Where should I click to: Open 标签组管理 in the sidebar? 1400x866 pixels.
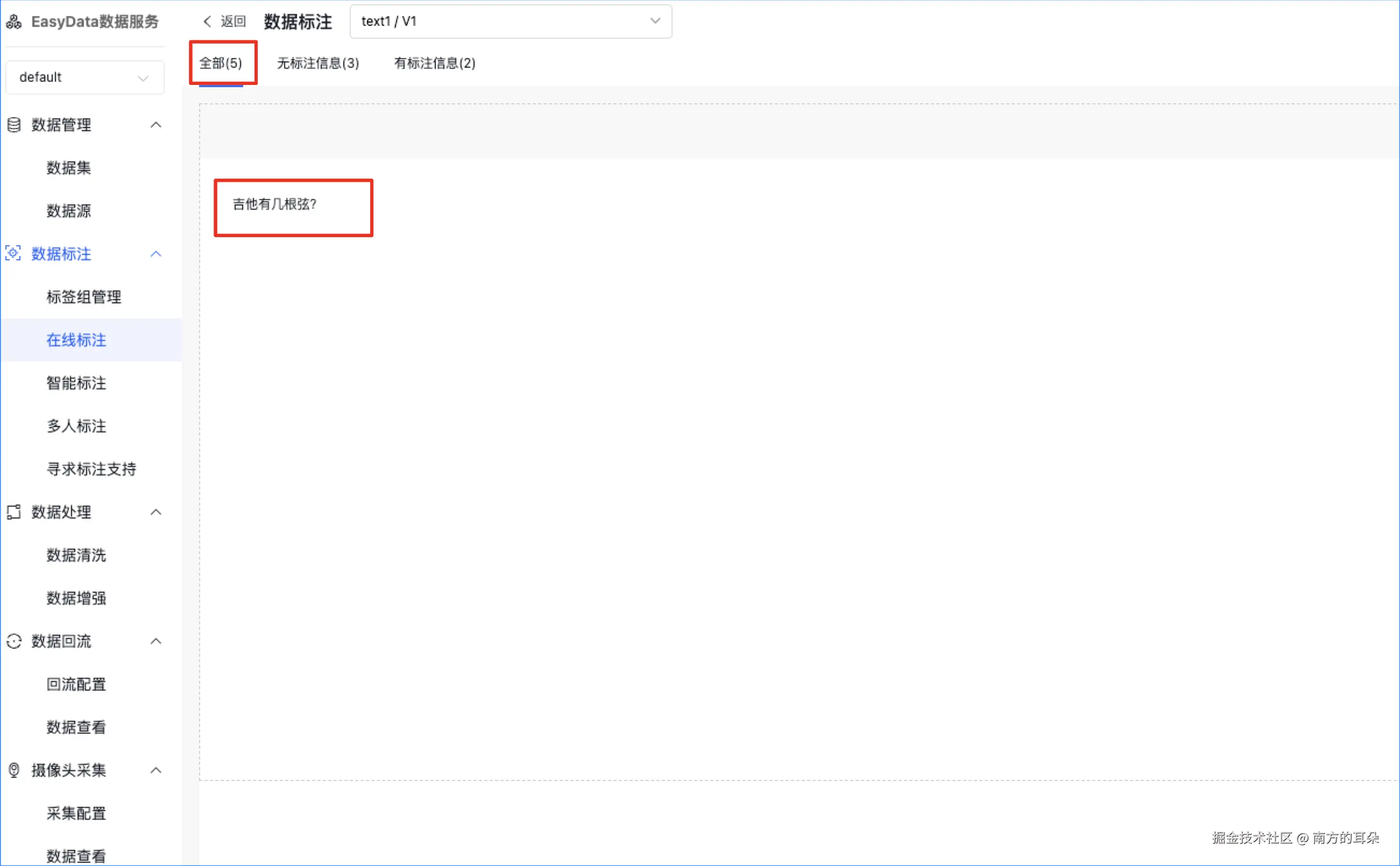(x=83, y=297)
